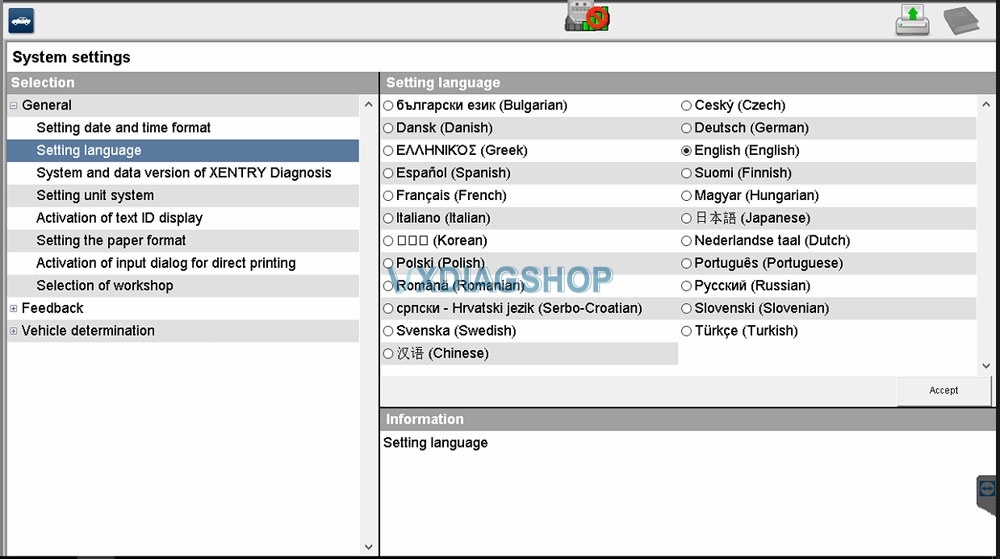Click the battery connection status icon
Screen dimensions: 1000x559
click(587, 17)
